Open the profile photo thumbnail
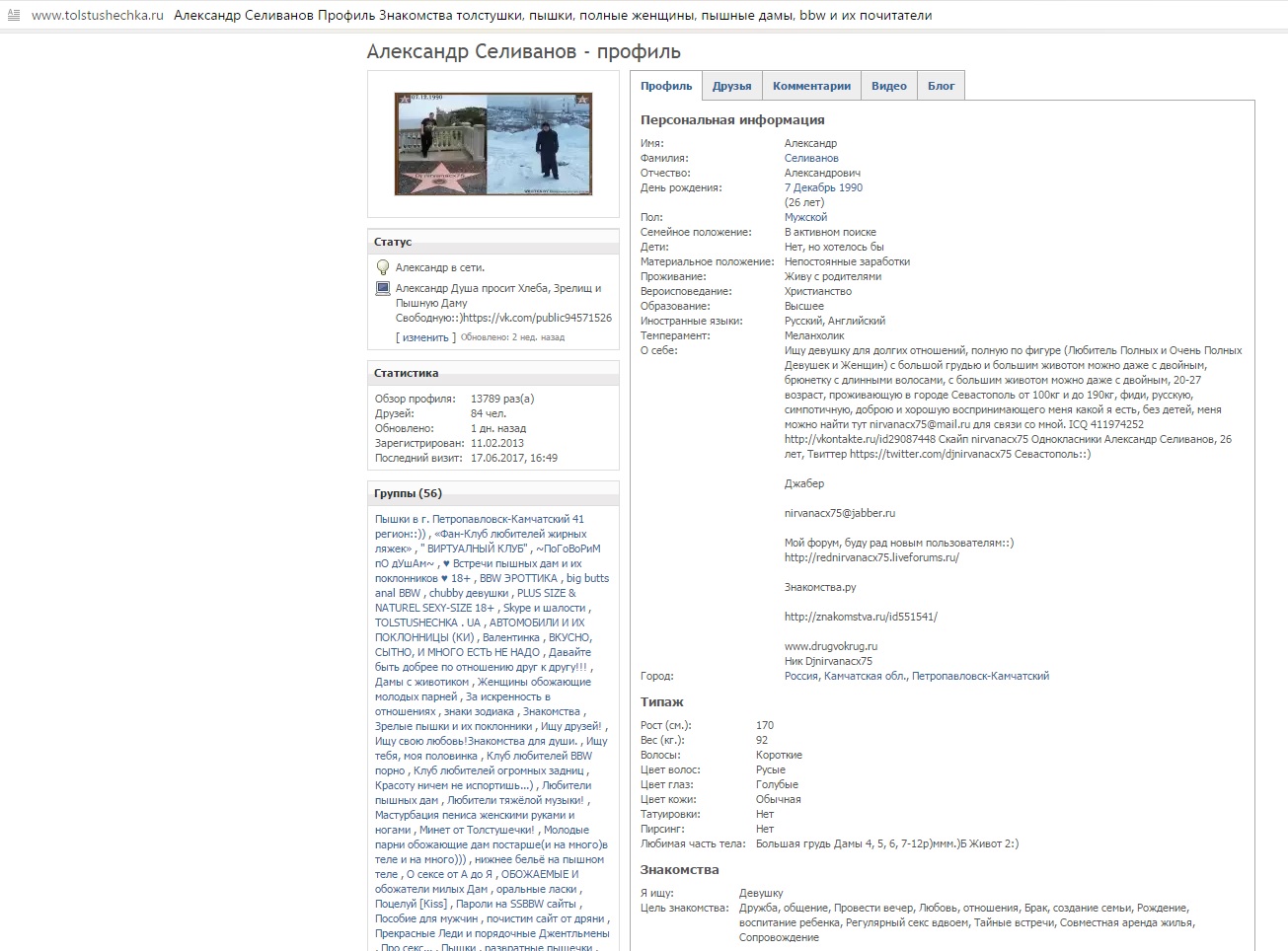Viewport: 1288px width, 951px height. (493, 144)
